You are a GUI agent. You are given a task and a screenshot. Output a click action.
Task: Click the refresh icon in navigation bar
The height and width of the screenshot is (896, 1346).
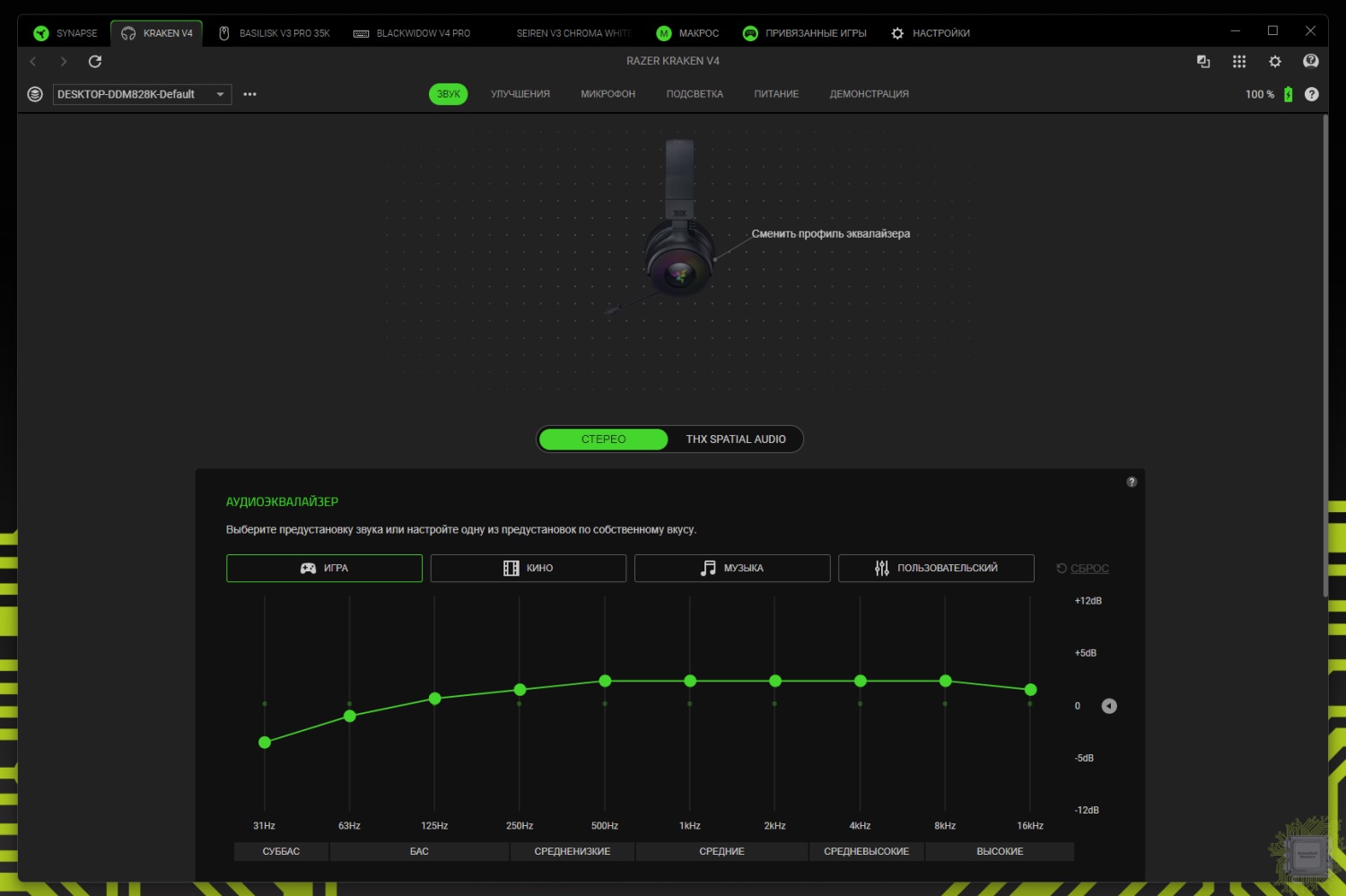[95, 61]
